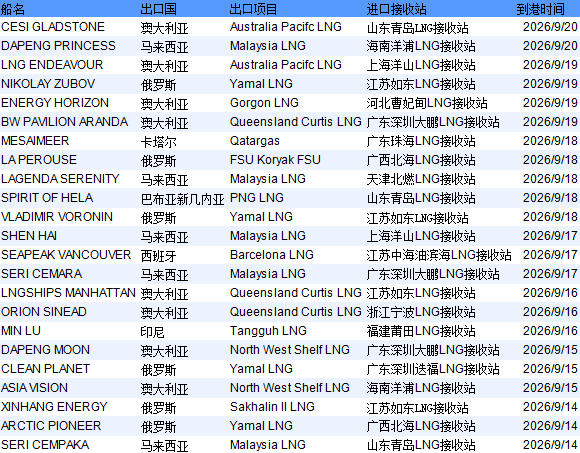
Task: Click ship name CESI GLADSTONE
Action: click(x=53, y=27)
